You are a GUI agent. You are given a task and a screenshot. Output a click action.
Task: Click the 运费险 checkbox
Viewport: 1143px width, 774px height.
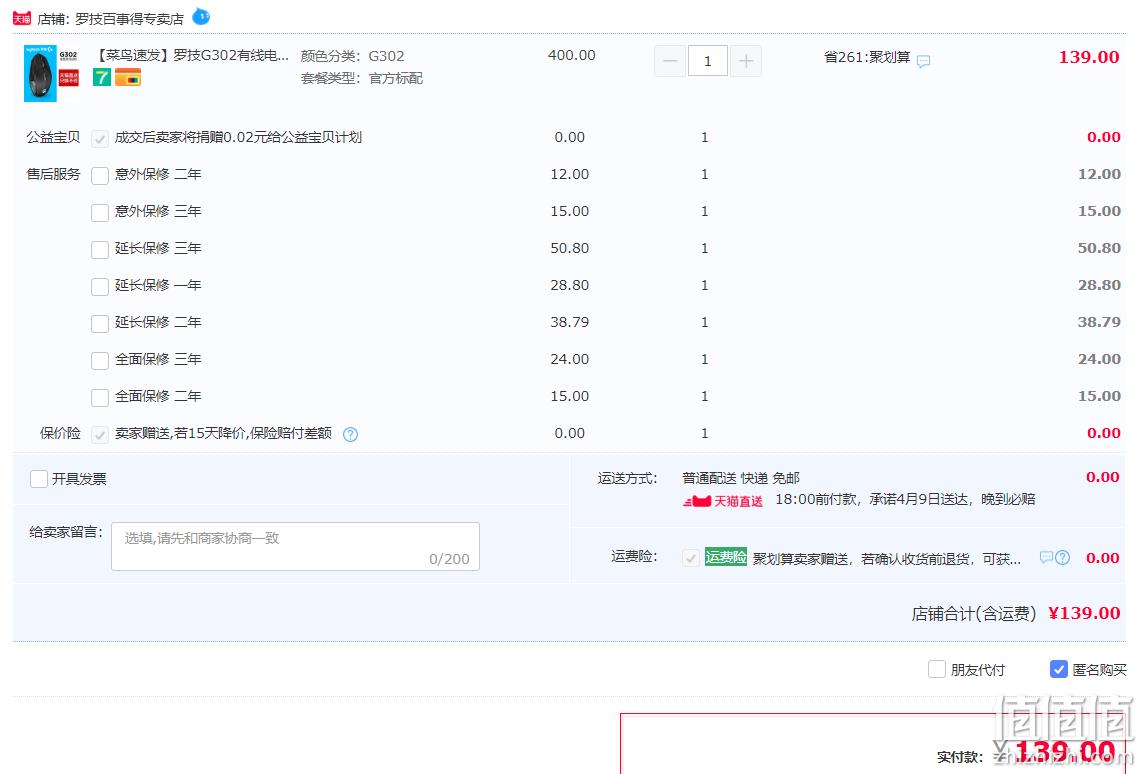[x=690, y=558]
